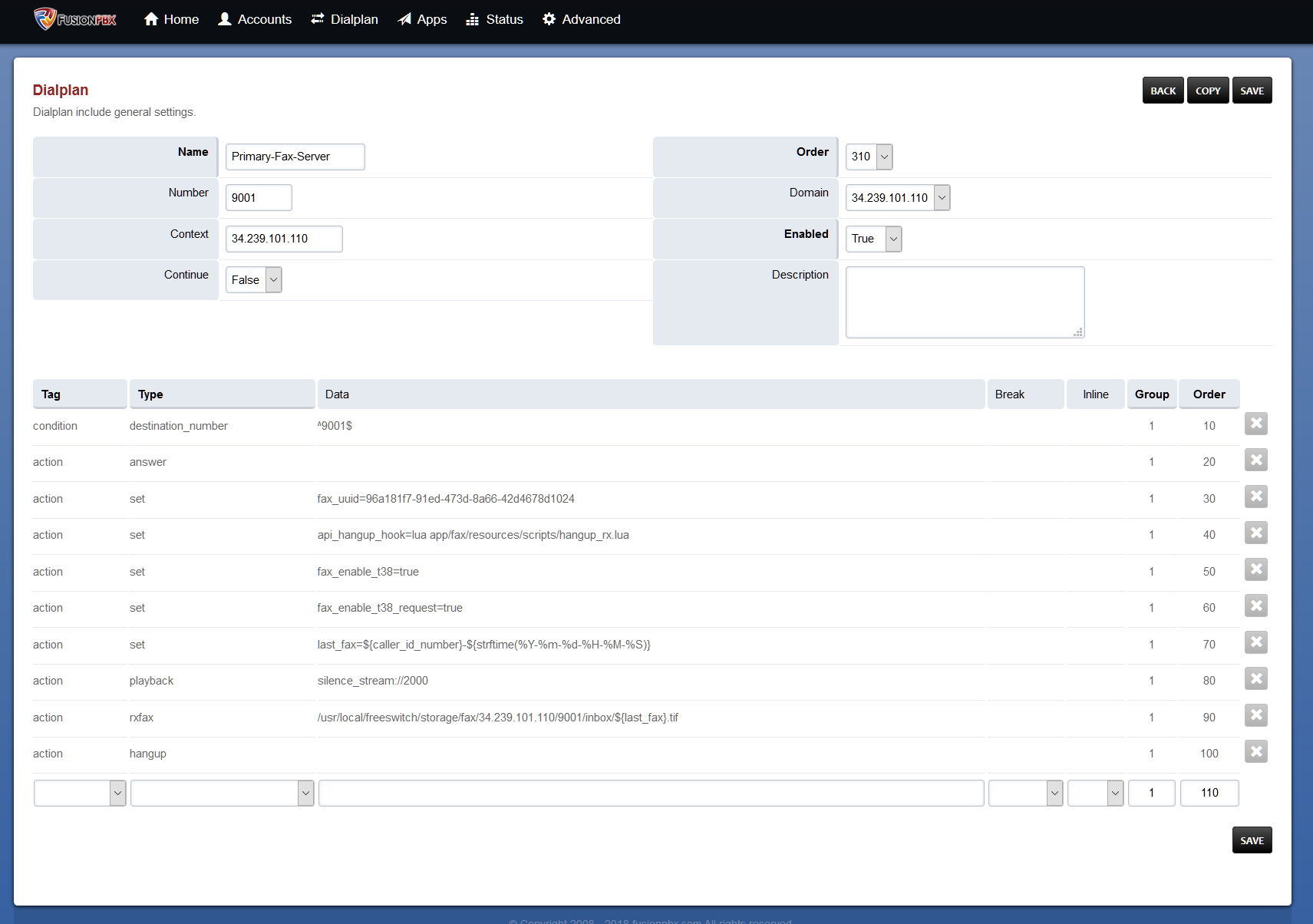Select the Home icon in navigation
The image size is (1313, 924).
(x=150, y=18)
